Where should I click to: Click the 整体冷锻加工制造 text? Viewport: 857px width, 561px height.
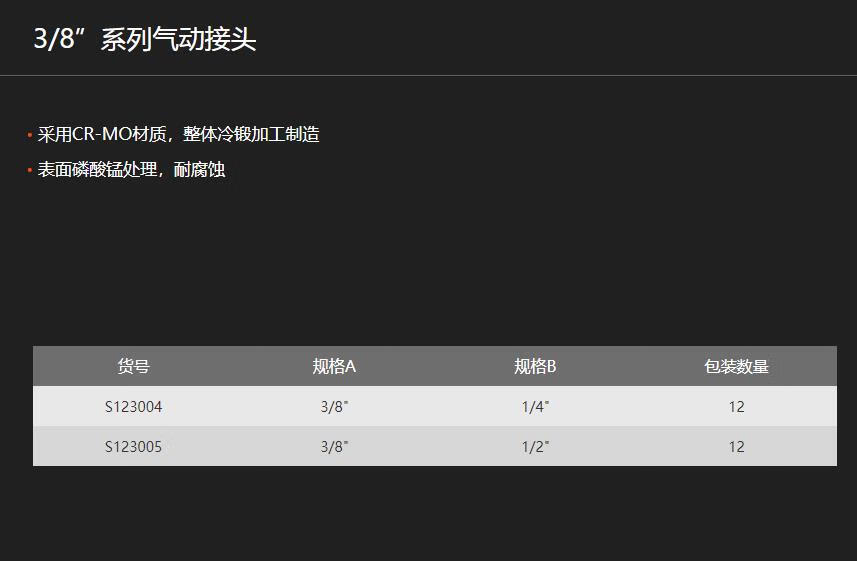coord(251,134)
